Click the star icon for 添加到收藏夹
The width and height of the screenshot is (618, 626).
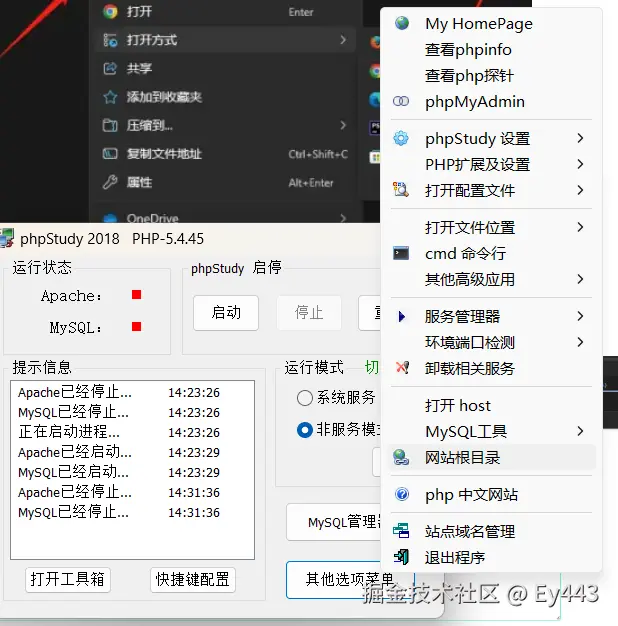(x=110, y=97)
